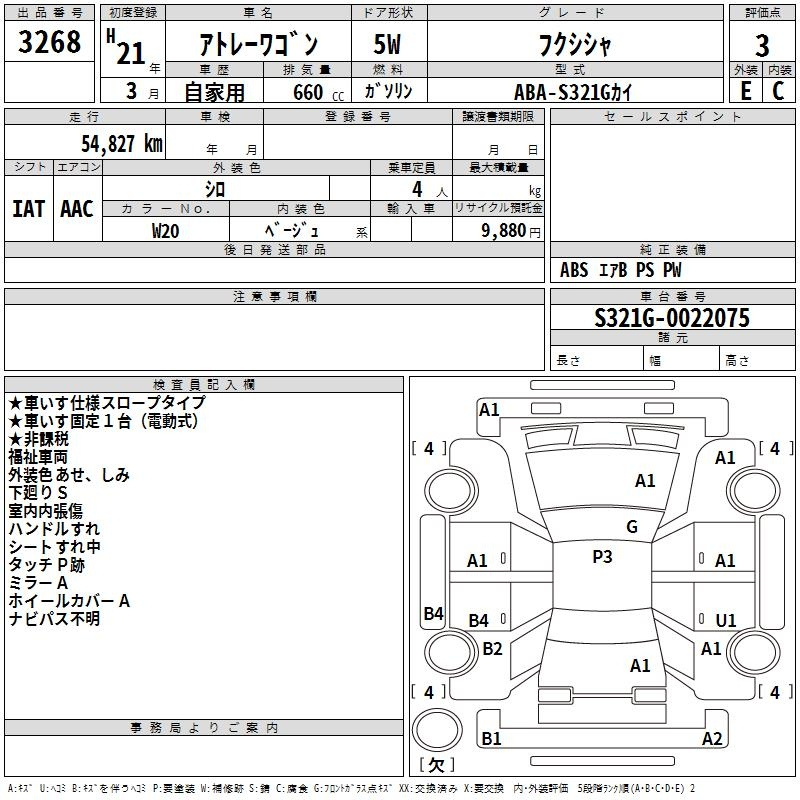Click the exterior rating E
This screenshot has width=800, height=800.
click(745, 90)
